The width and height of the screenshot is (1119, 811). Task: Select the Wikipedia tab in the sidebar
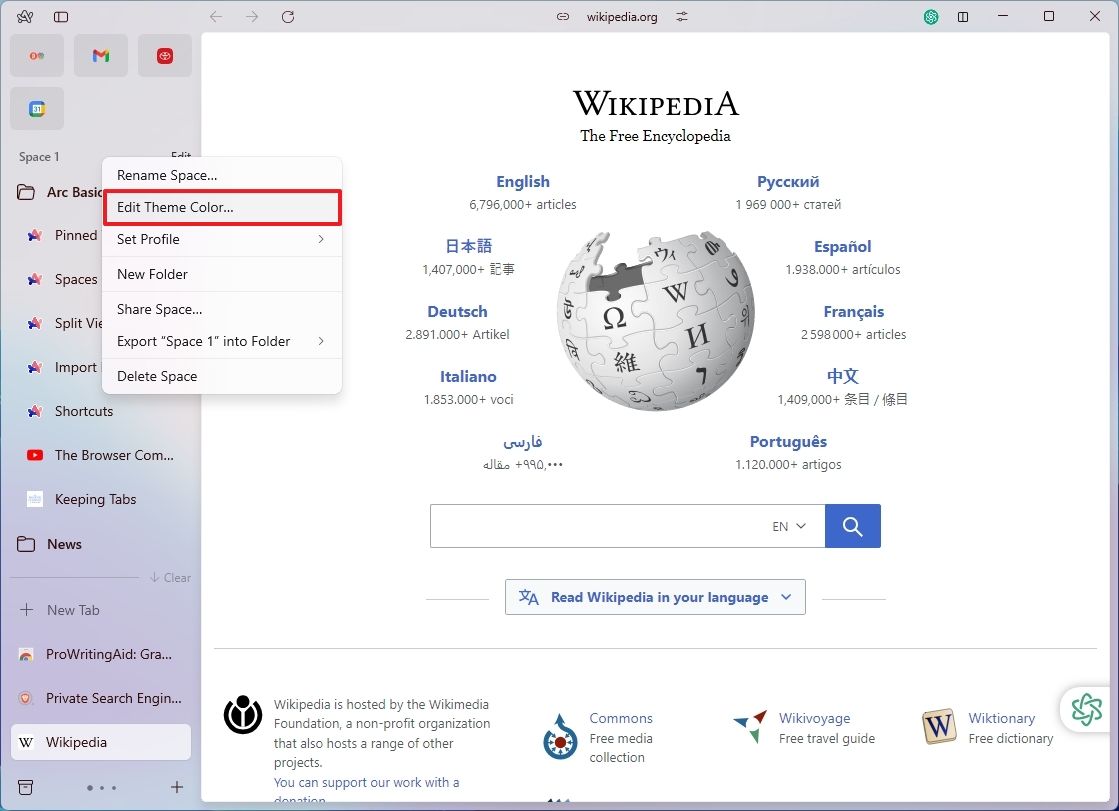(100, 742)
